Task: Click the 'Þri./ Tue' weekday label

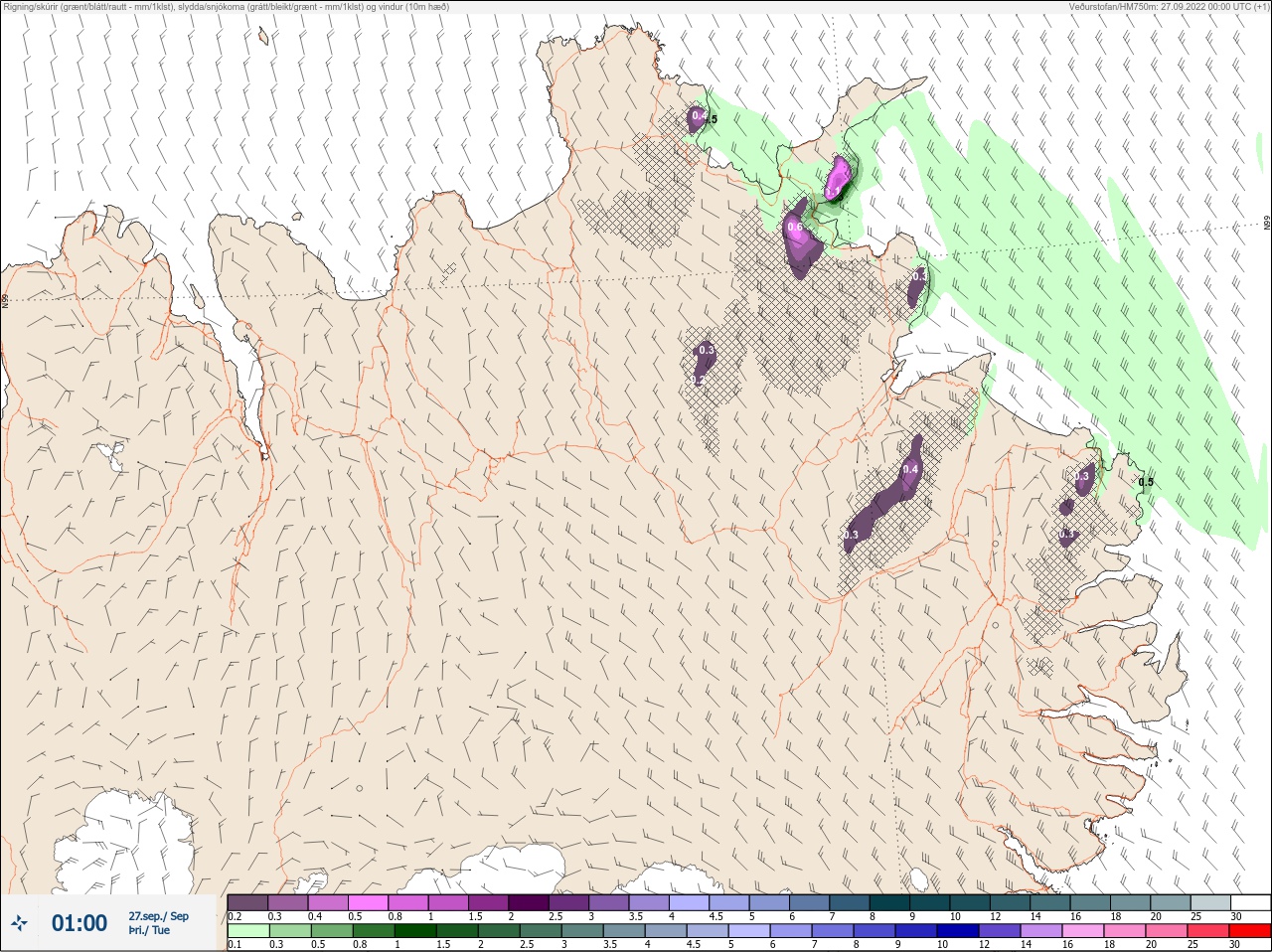Action: [148, 930]
